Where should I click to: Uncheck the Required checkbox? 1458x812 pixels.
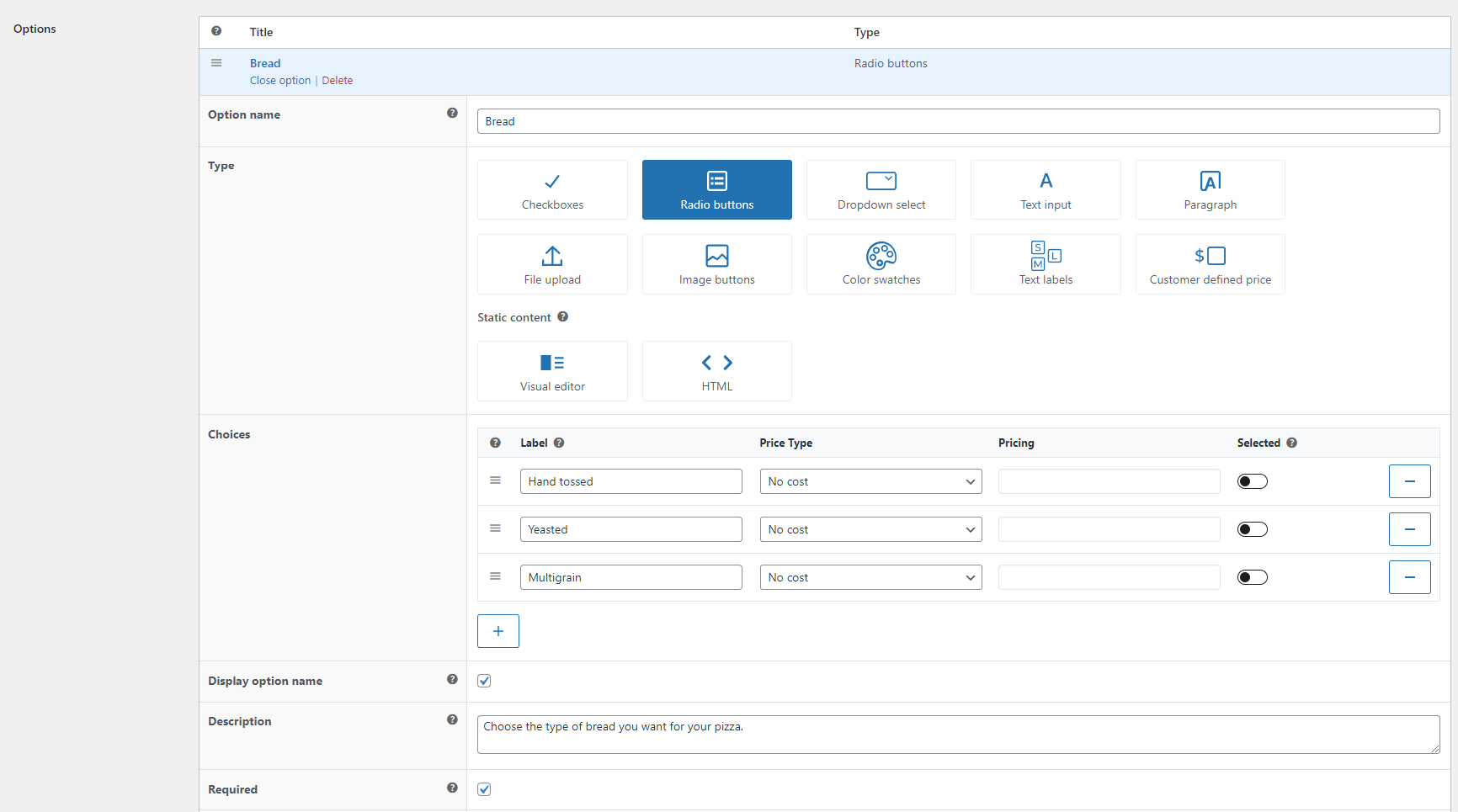click(x=484, y=789)
